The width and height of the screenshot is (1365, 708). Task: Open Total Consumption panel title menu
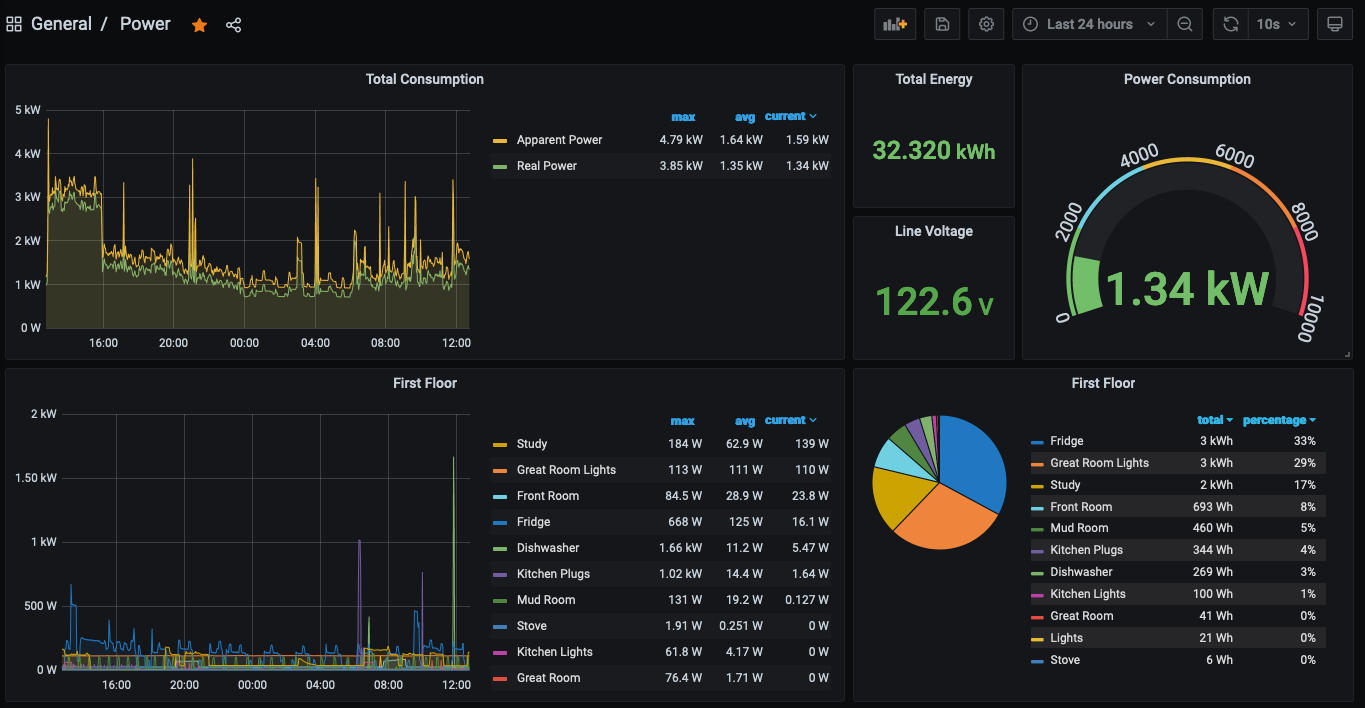424,79
